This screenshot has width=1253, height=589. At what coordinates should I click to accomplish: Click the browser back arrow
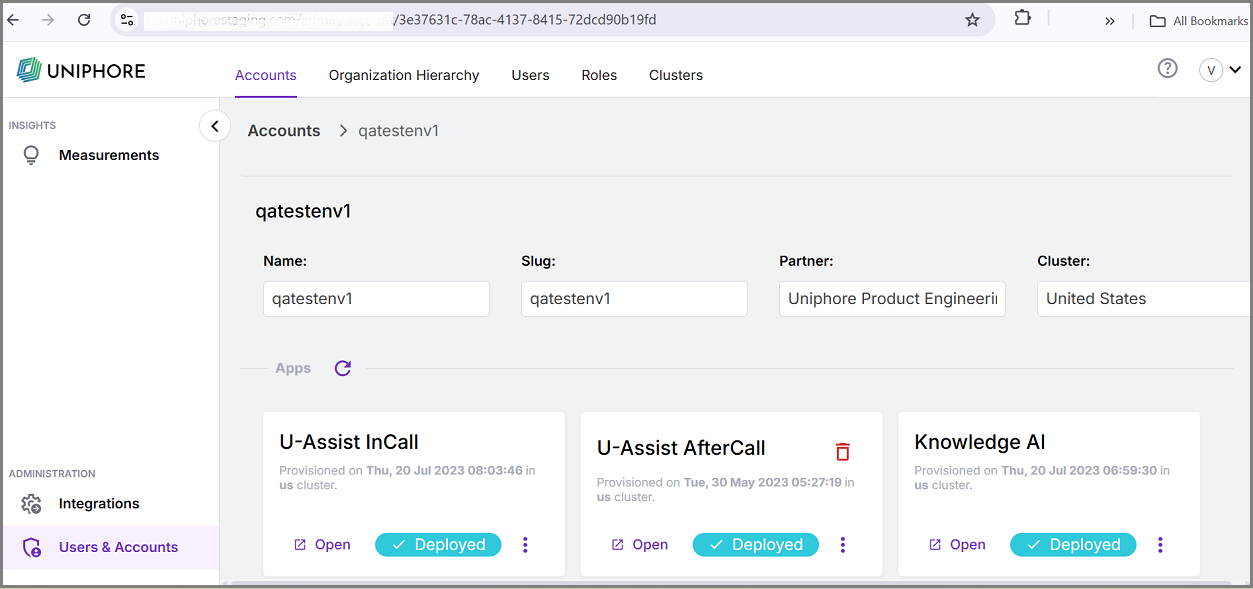14,20
